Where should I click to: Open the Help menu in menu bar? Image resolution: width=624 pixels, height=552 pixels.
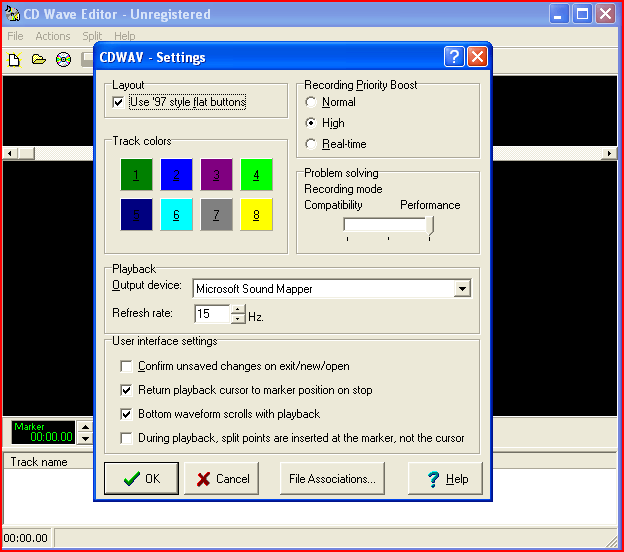click(125, 36)
